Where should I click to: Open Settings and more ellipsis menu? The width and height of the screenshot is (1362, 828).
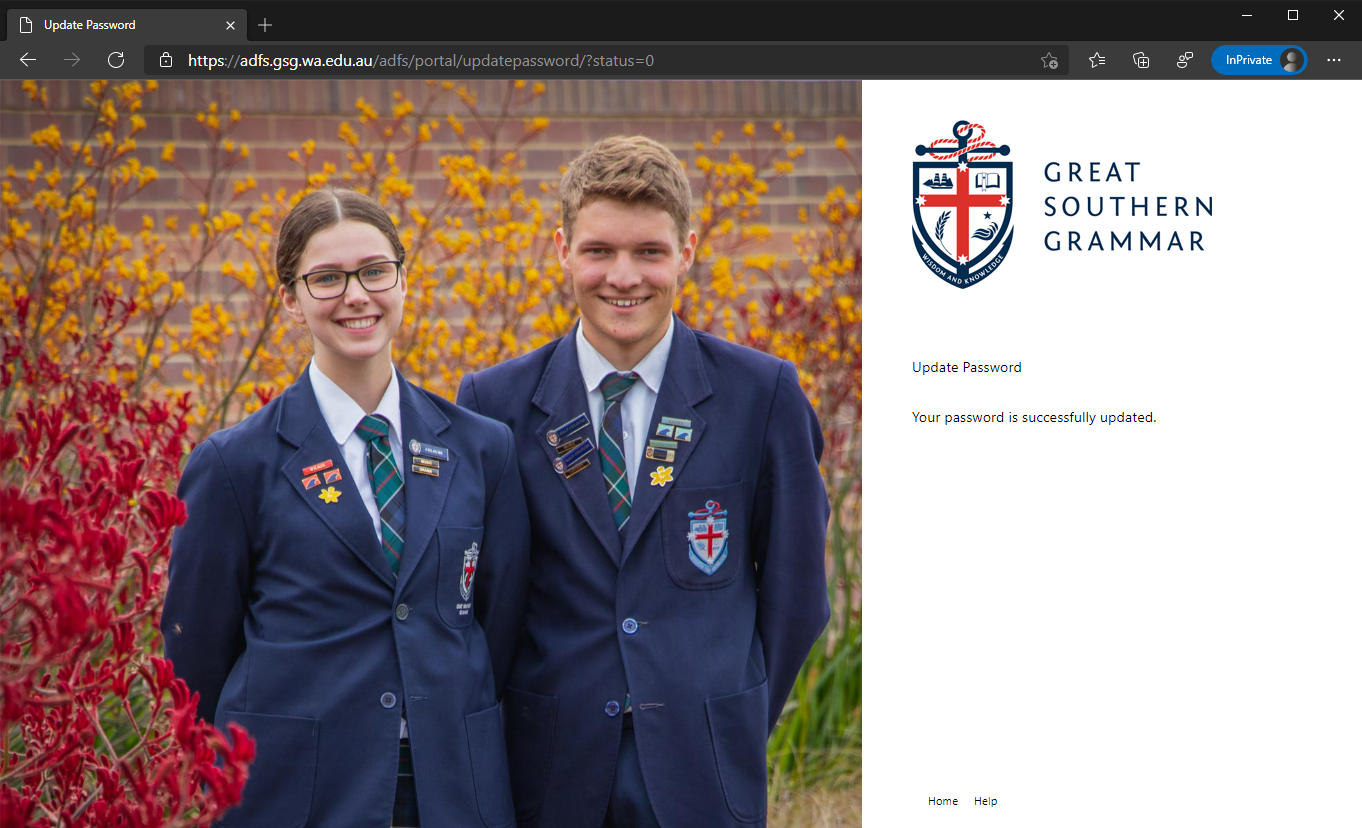(1334, 60)
